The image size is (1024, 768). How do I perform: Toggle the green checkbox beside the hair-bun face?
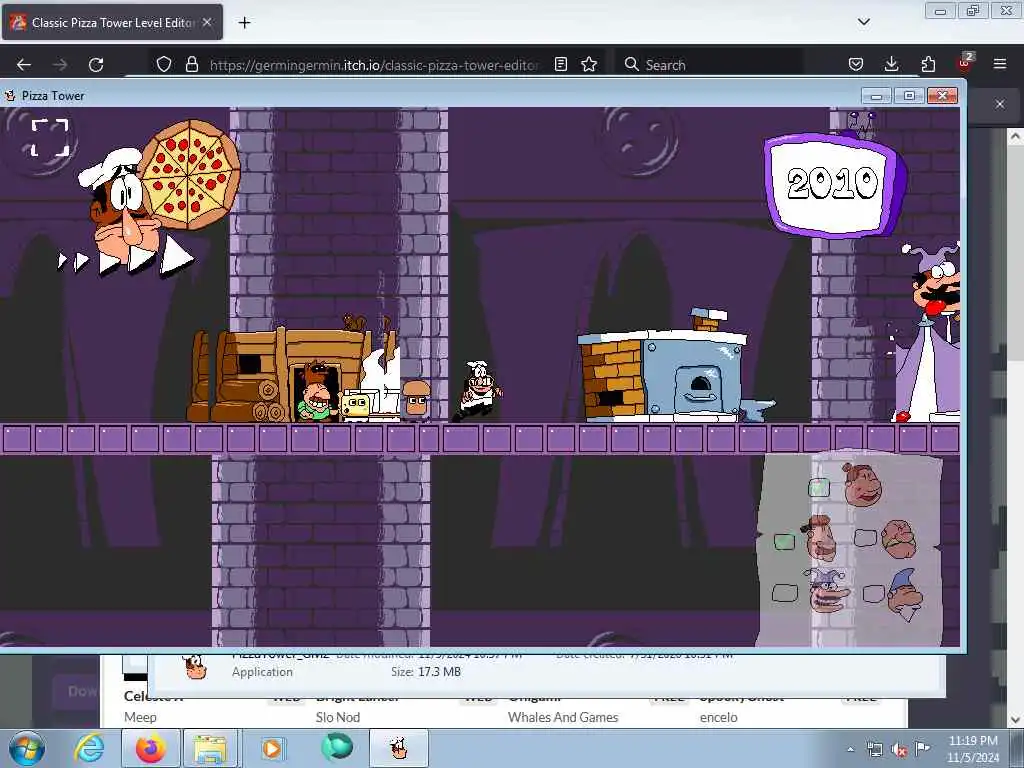point(819,487)
